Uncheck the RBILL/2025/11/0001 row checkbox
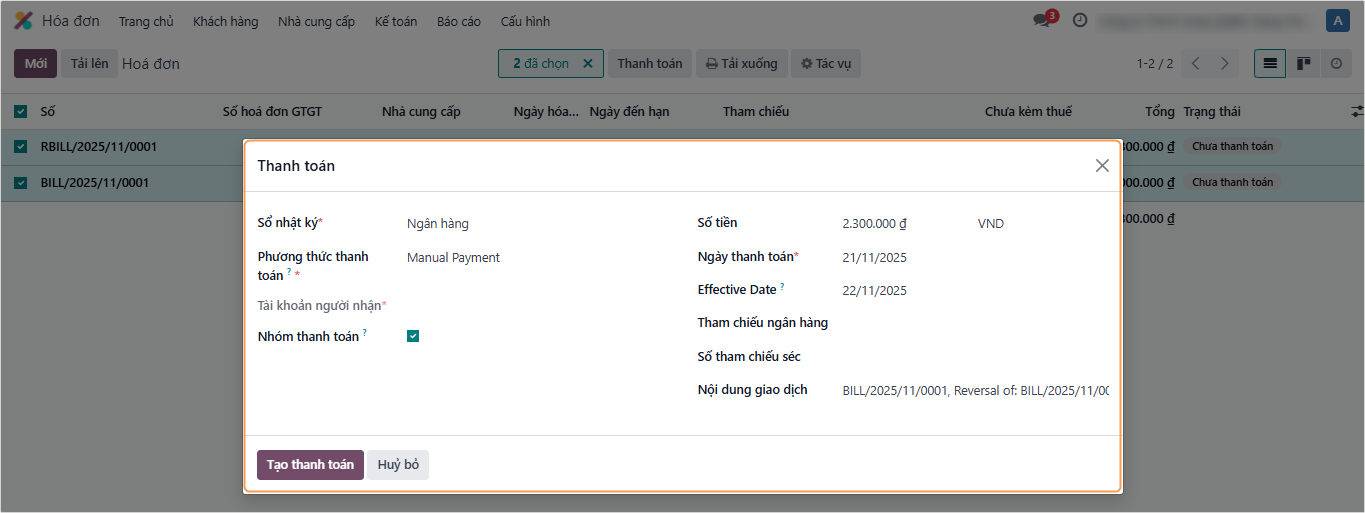The height and width of the screenshot is (513, 1365). (x=20, y=147)
